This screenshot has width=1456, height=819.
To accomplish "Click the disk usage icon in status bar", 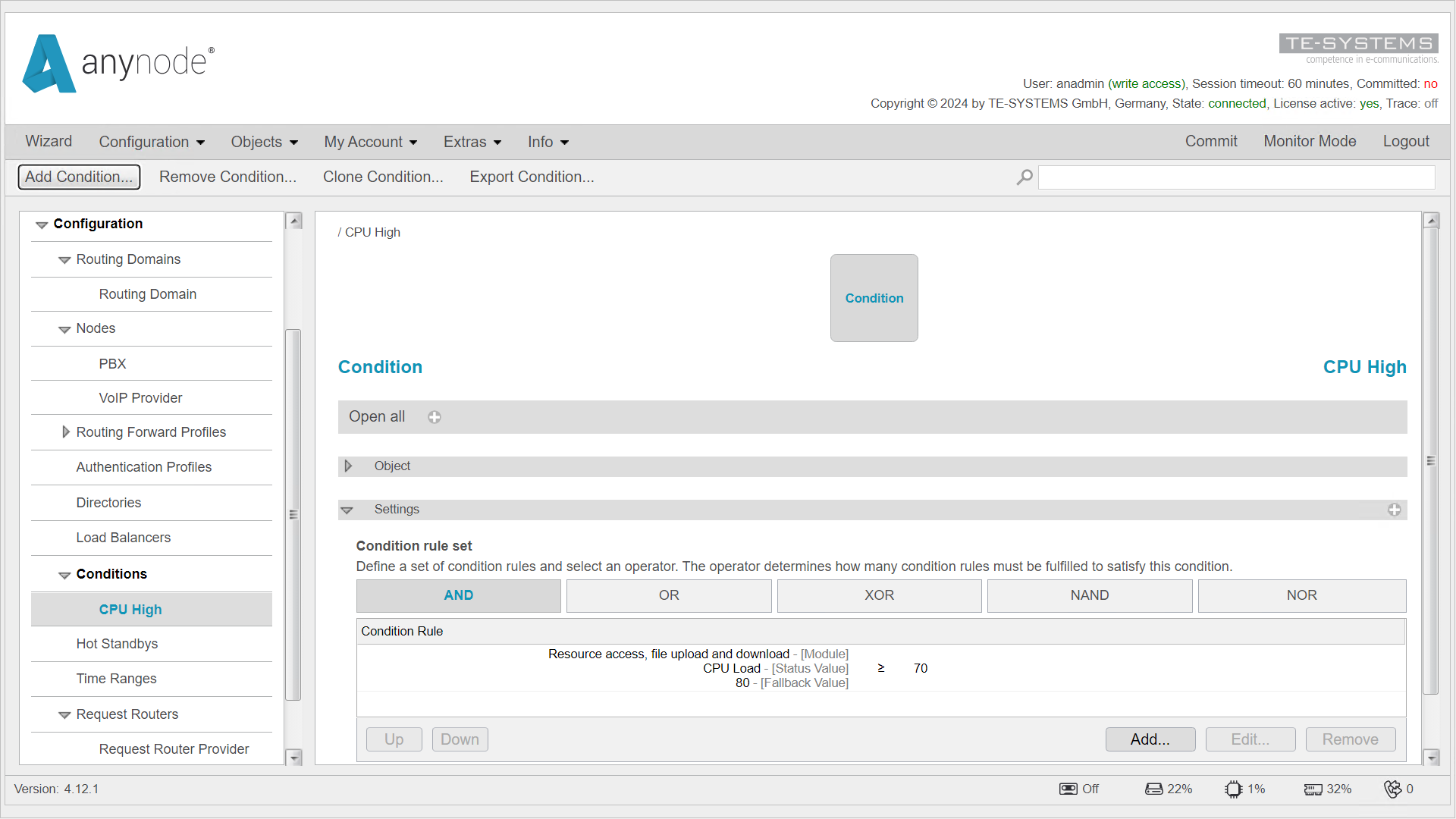I will (x=1154, y=789).
